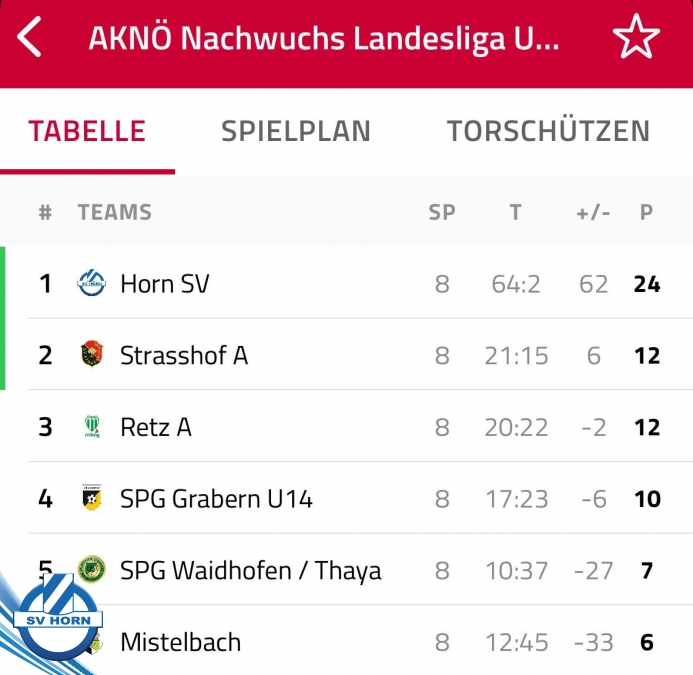Select the Mistelbach team name
Screen dimensions: 693x675
180,642
